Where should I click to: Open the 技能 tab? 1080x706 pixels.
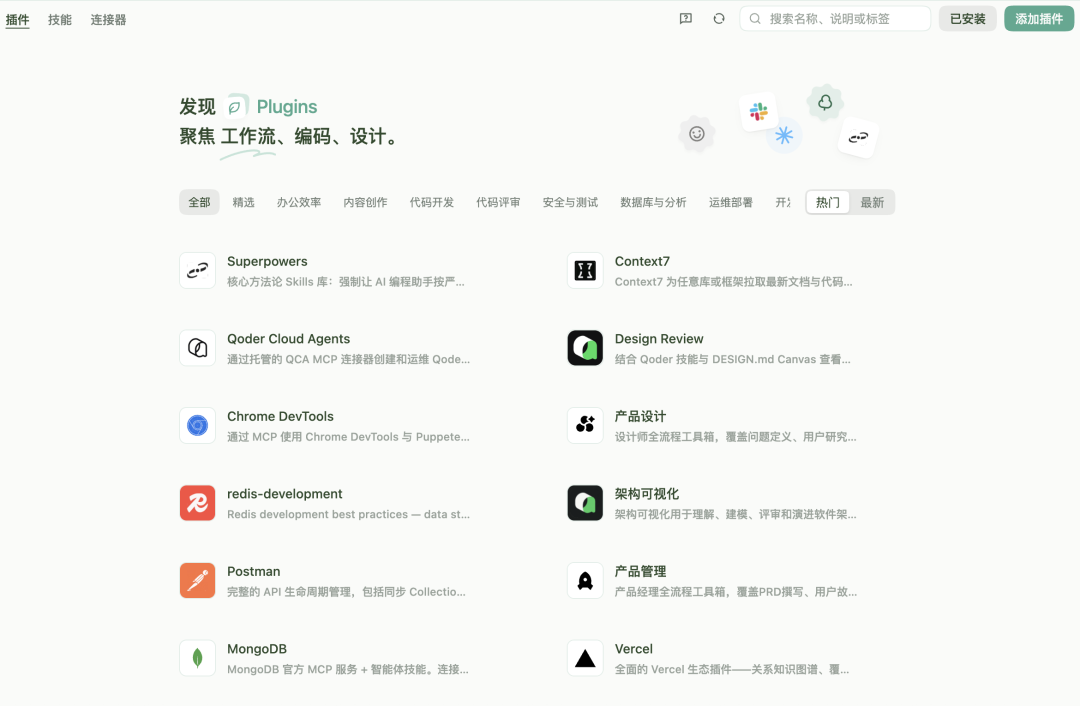(60, 19)
